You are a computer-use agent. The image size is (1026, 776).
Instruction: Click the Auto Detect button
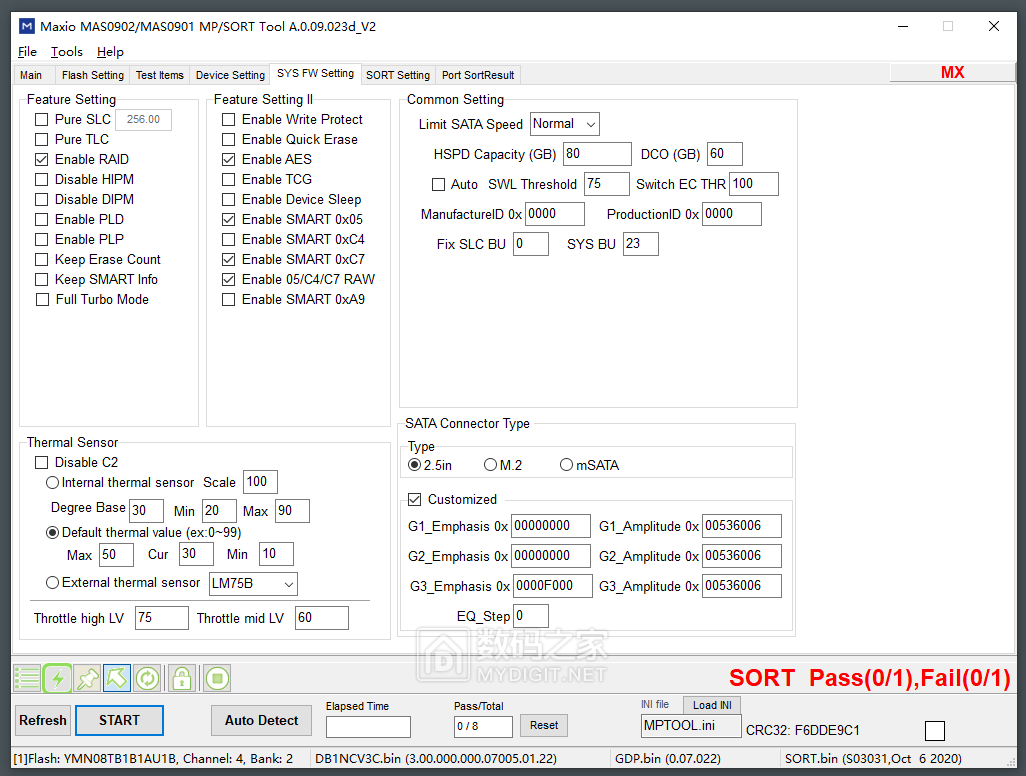[x=261, y=720]
